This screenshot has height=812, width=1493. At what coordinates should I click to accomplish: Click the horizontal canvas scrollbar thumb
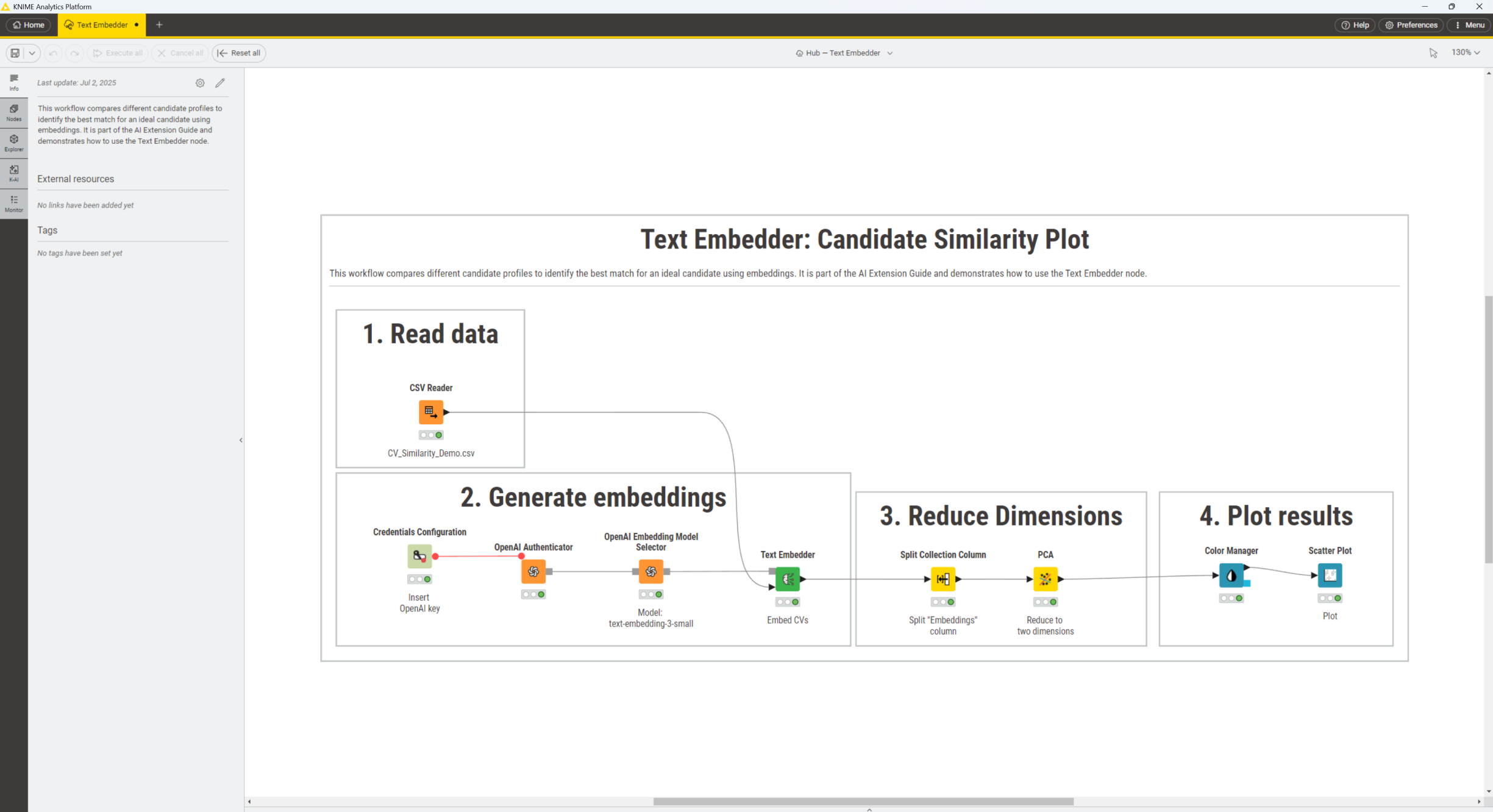(x=863, y=802)
